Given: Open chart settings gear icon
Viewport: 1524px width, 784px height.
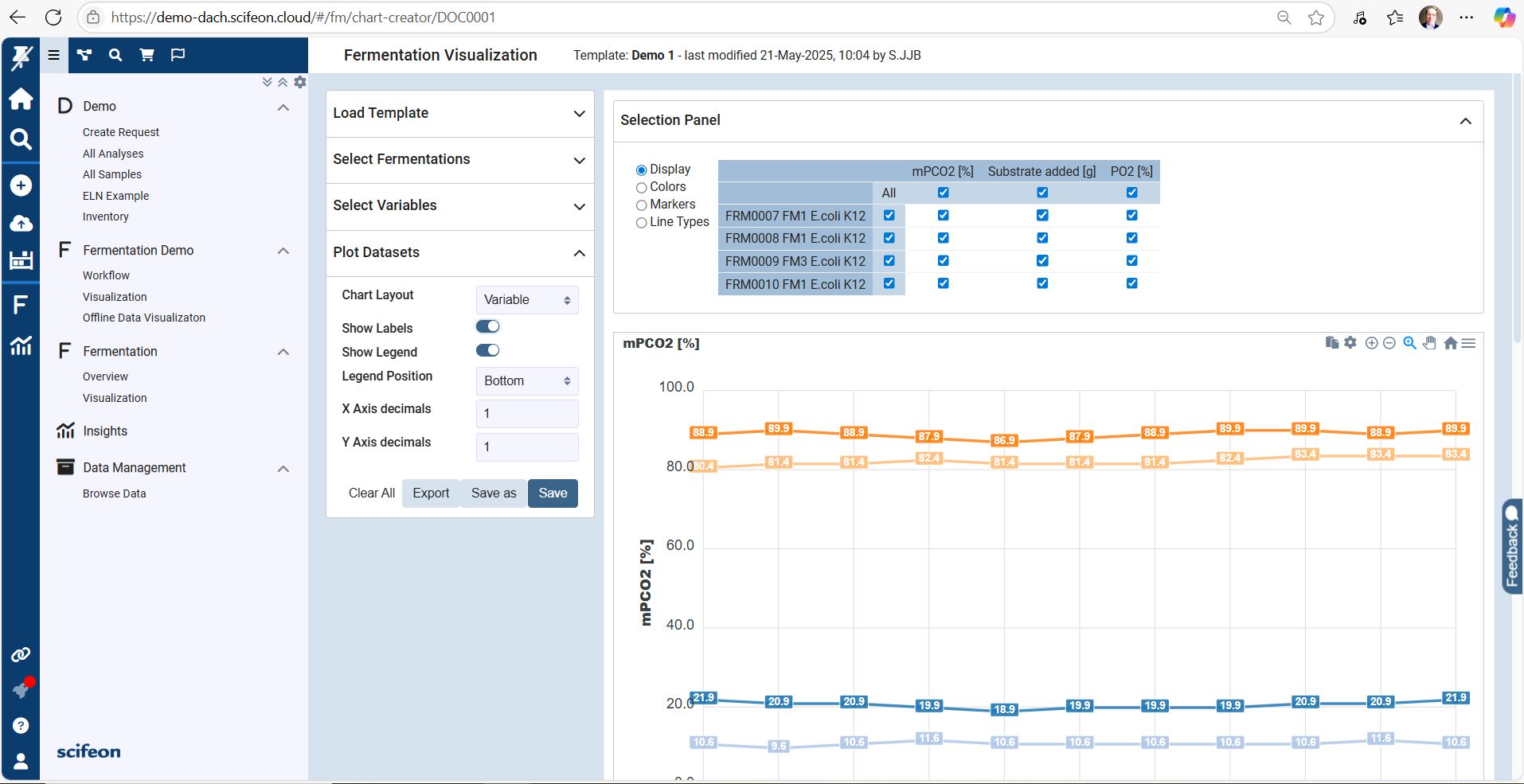Looking at the screenshot, I should click(x=1350, y=342).
